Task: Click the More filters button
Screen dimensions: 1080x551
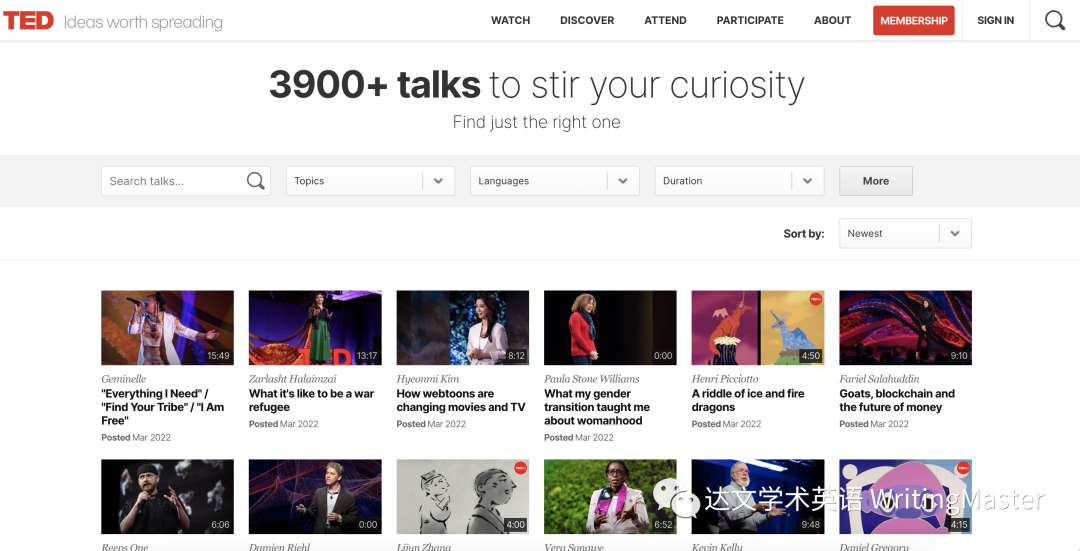Action: tap(875, 181)
